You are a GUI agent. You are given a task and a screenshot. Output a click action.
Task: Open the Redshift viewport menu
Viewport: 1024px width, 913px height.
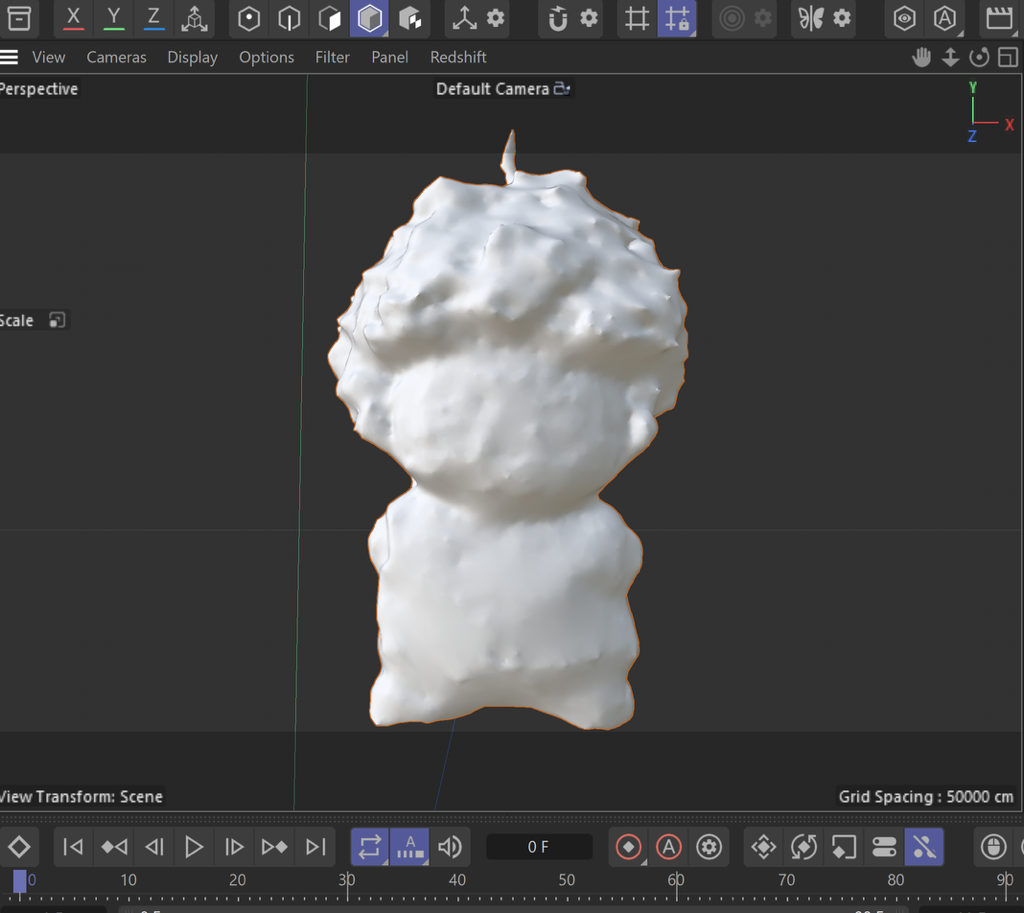(x=458, y=57)
